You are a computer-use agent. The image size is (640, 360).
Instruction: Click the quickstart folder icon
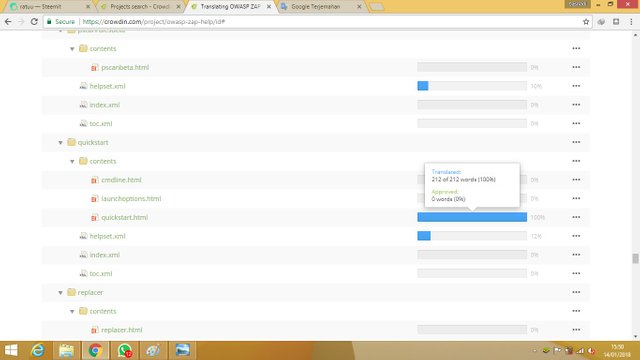point(71,142)
